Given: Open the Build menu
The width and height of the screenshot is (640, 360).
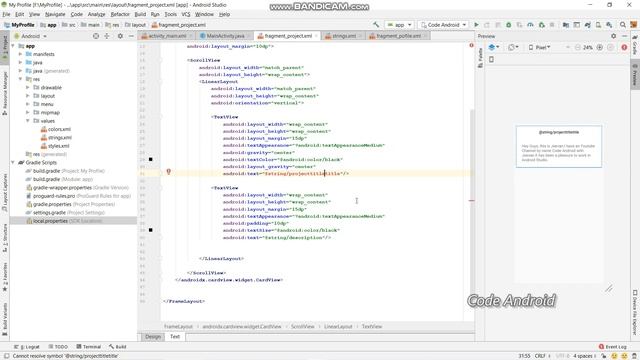Looking at the screenshot, I should [x=140, y=14].
